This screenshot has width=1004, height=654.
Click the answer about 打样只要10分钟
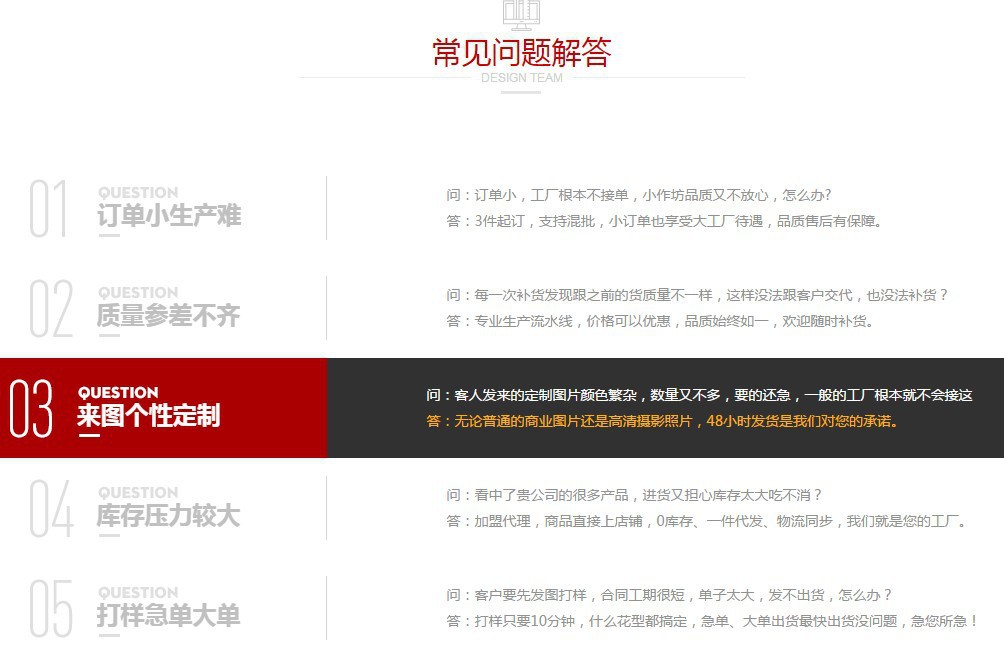click(712, 621)
